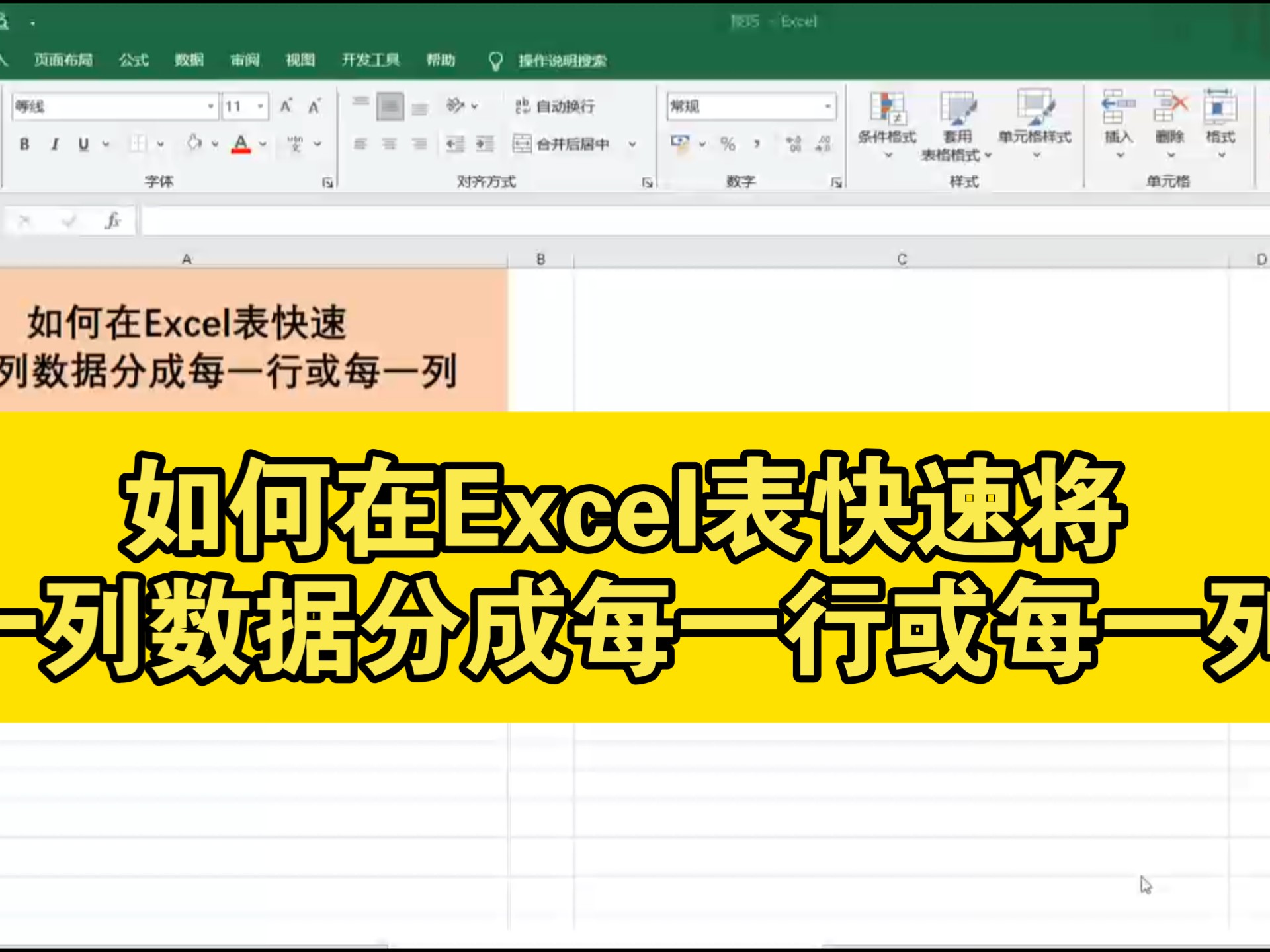Image resolution: width=1270 pixels, height=952 pixels.
Task: Open 套用表格格式 (Format as Table)
Action: coord(959,126)
